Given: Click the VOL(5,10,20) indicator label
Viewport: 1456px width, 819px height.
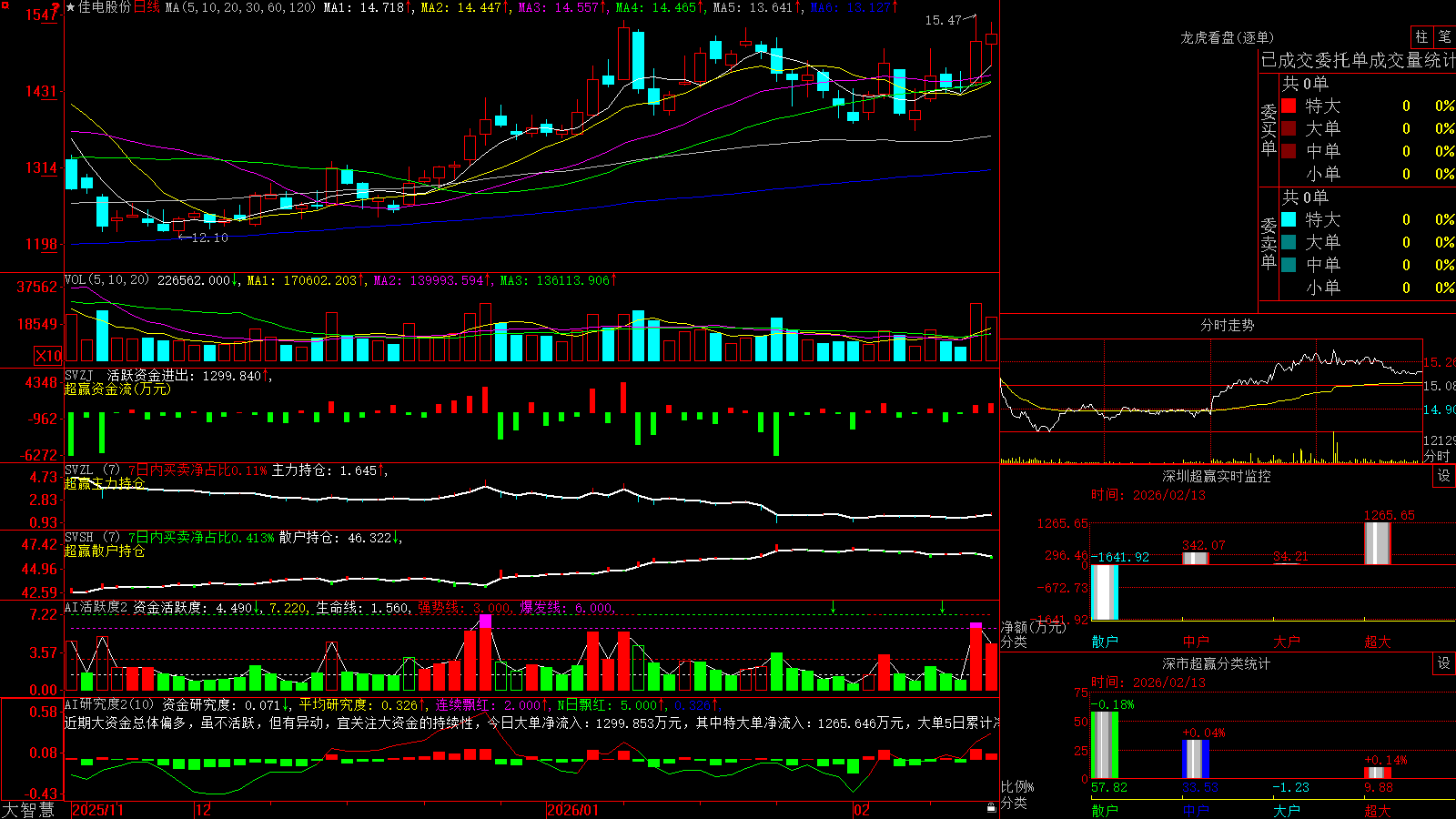Looking at the screenshot, I should (x=107, y=280).
